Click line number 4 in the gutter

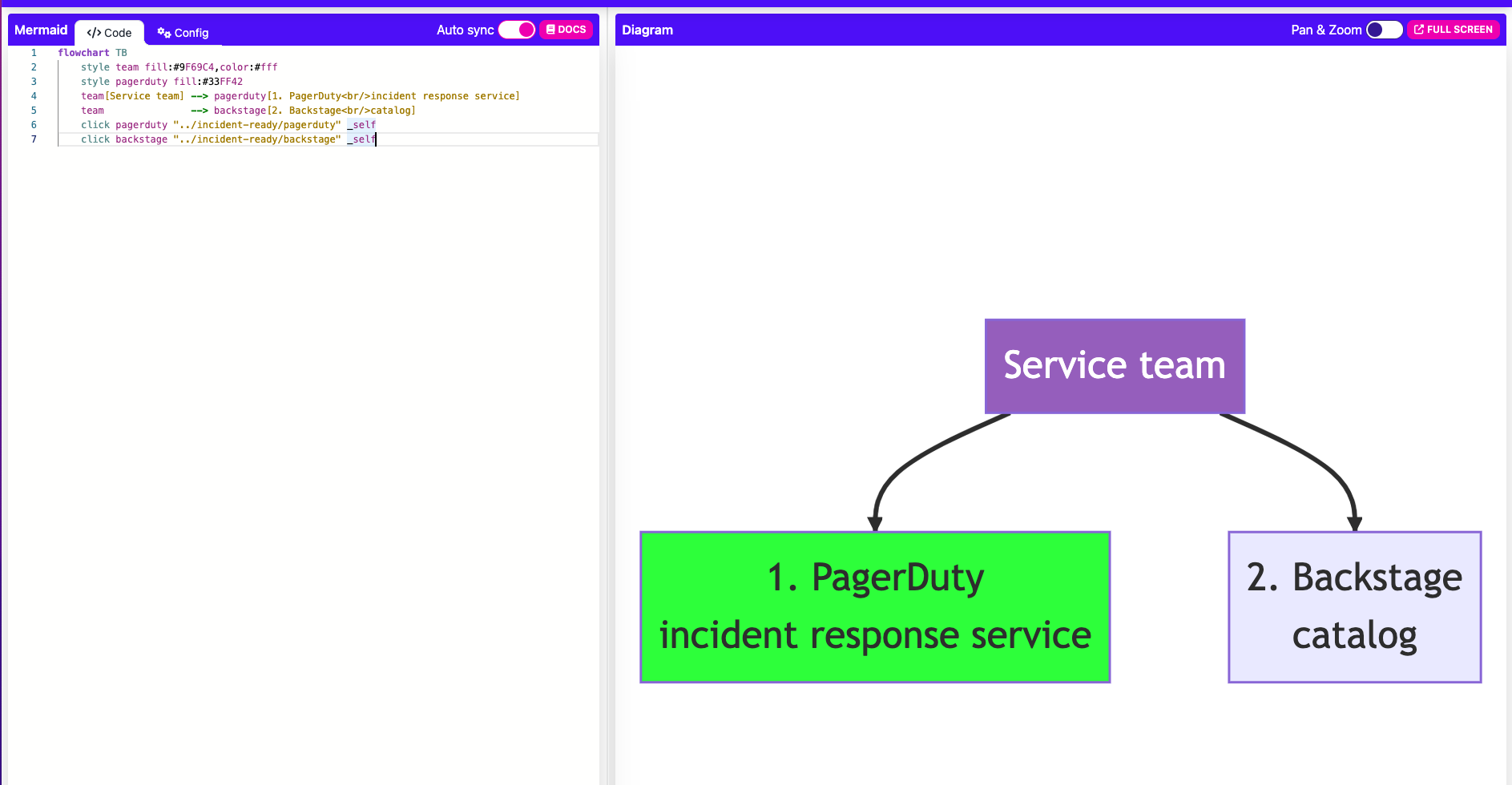(x=34, y=96)
